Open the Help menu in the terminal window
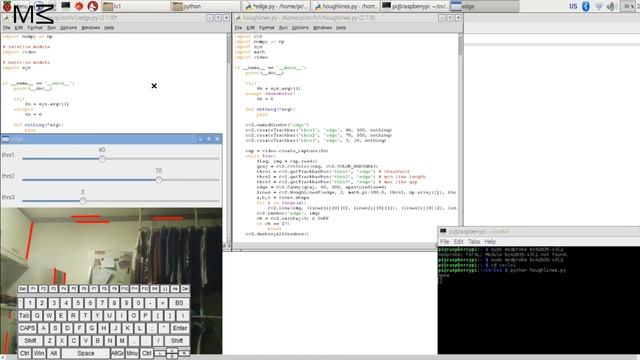 [x=490, y=242]
